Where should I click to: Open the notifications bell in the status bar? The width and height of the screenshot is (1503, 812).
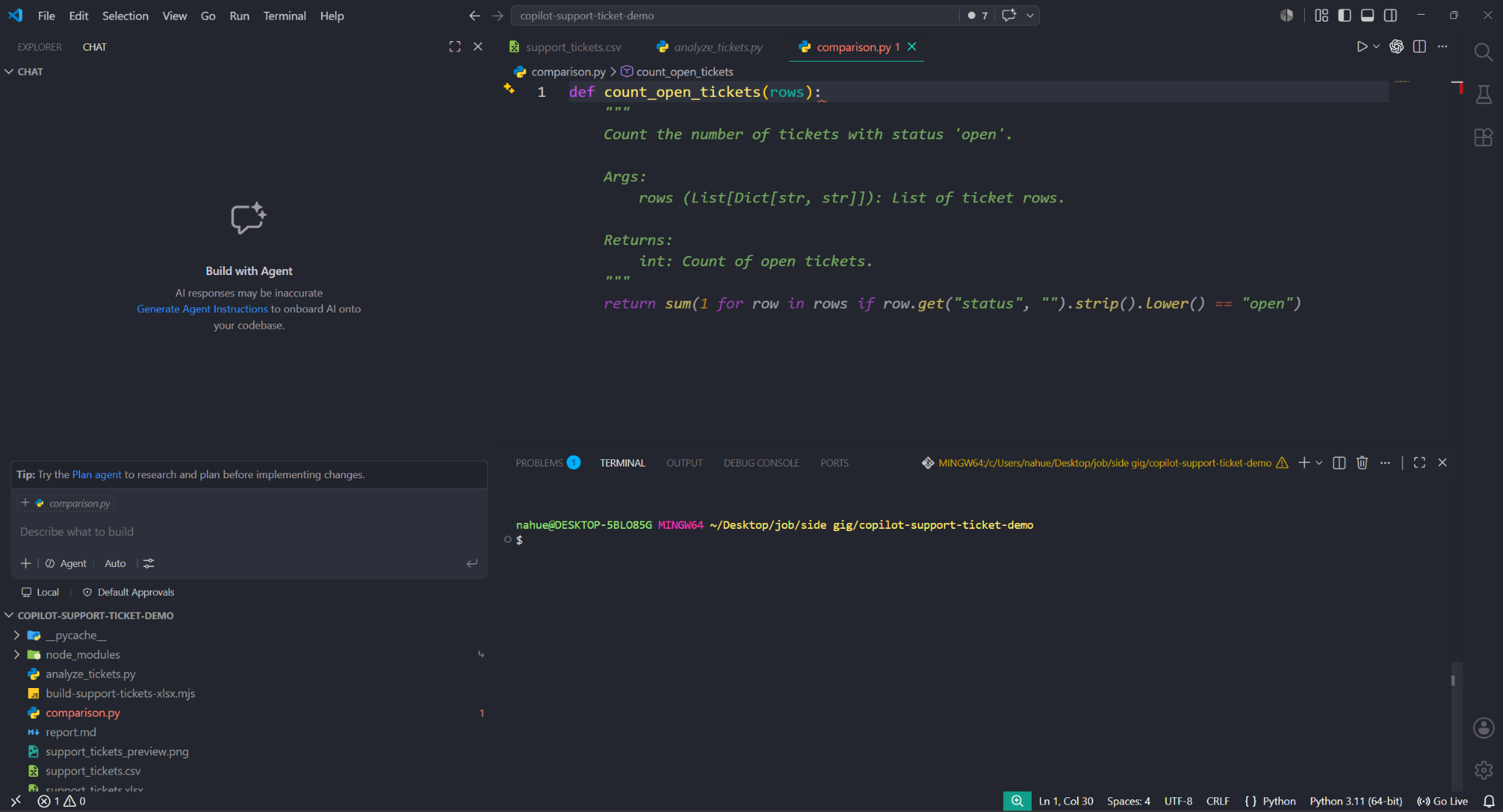point(1488,801)
